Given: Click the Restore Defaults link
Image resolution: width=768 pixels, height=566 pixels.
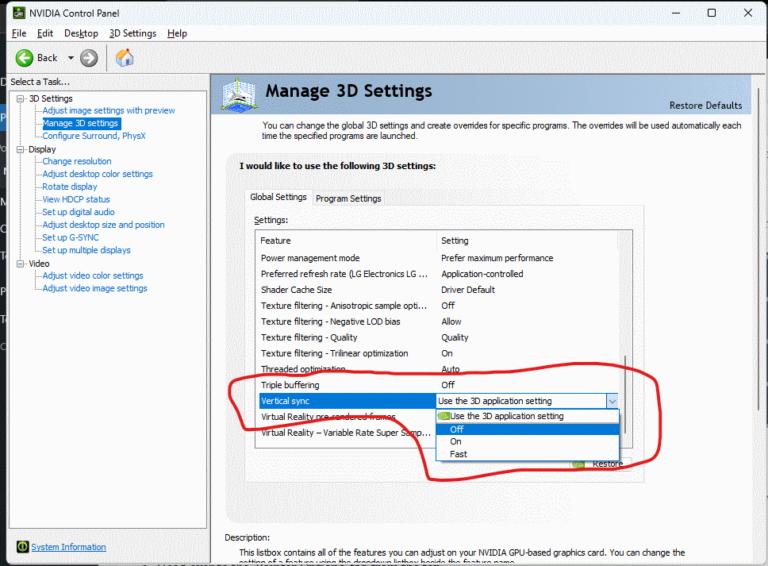Looking at the screenshot, I should coord(705,105).
